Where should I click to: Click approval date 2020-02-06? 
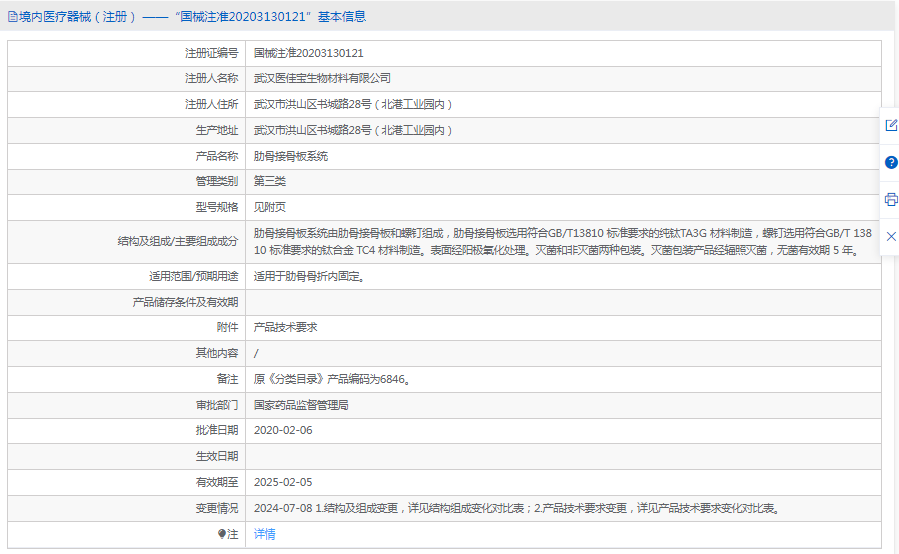pos(283,430)
